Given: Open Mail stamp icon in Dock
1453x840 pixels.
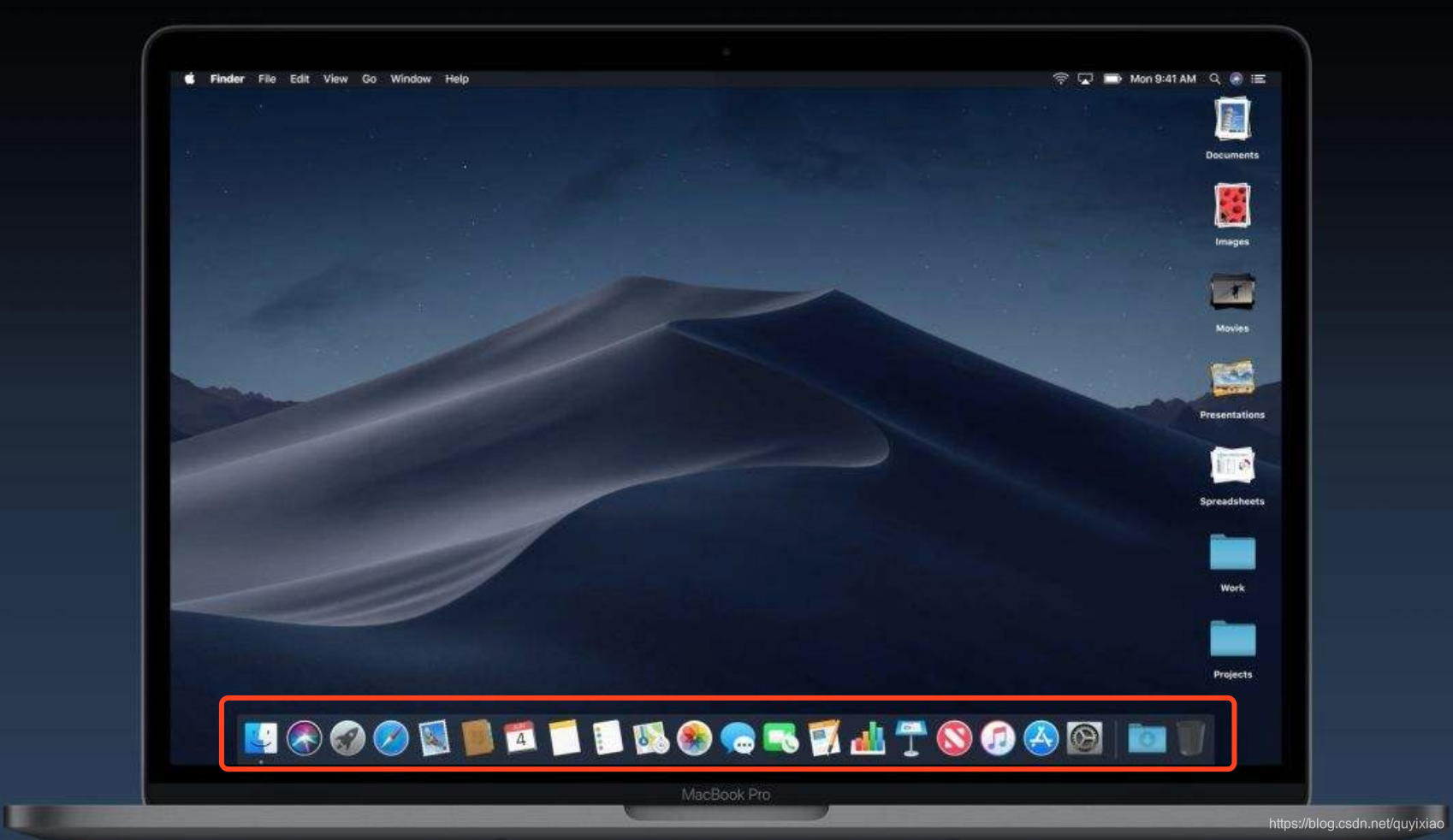Looking at the screenshot, I should (x=434, y=737).
